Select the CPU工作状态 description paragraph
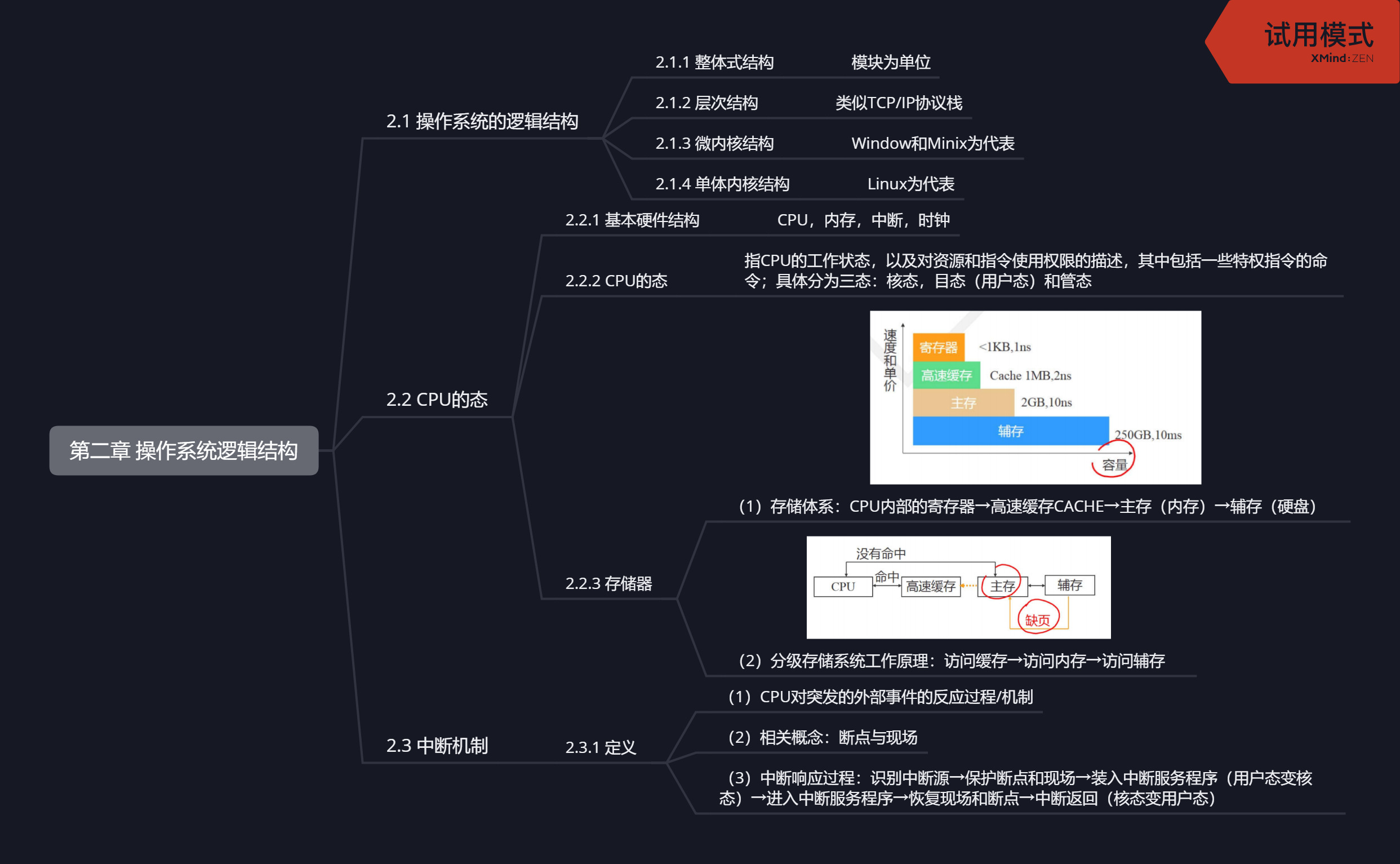1400x864 pixels. click(x=1035, y=271)
